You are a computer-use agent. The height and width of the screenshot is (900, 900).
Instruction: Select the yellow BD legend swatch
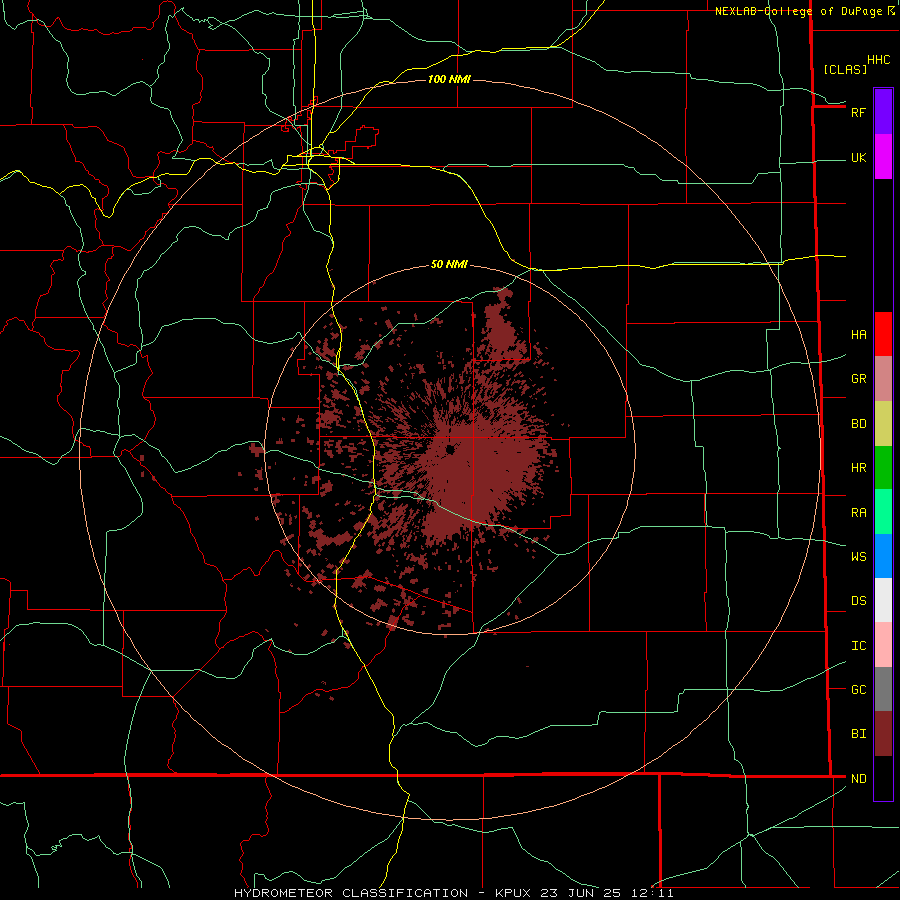883,423
